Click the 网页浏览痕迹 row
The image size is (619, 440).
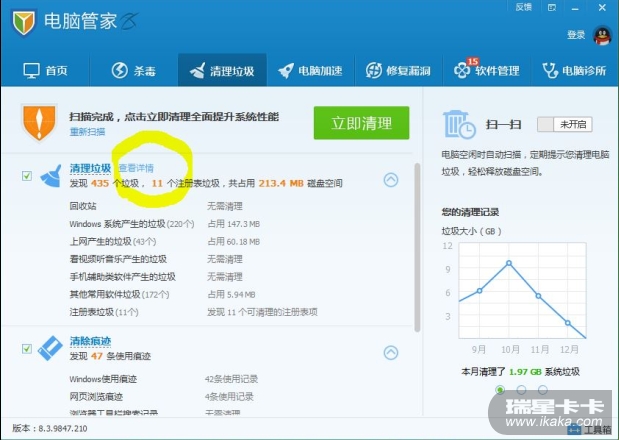(164, 397)
